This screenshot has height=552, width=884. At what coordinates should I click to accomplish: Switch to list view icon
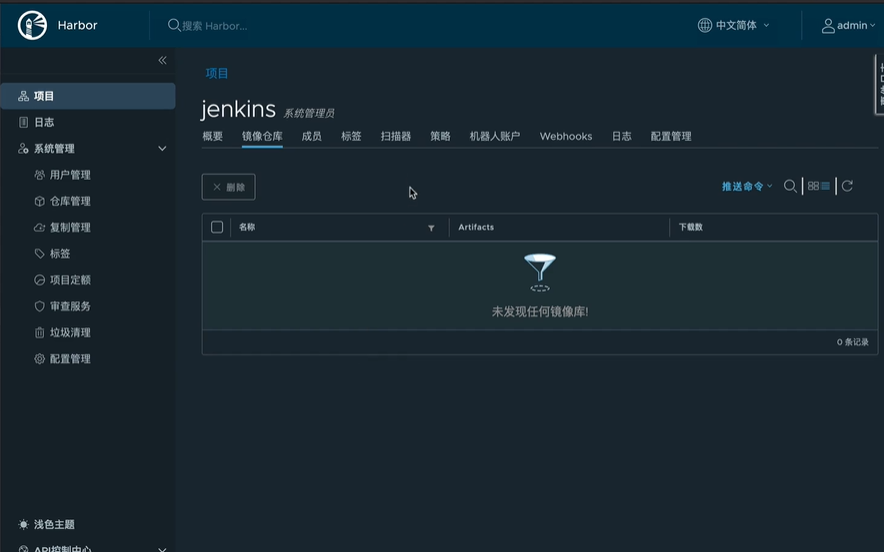tap(825, 186)
